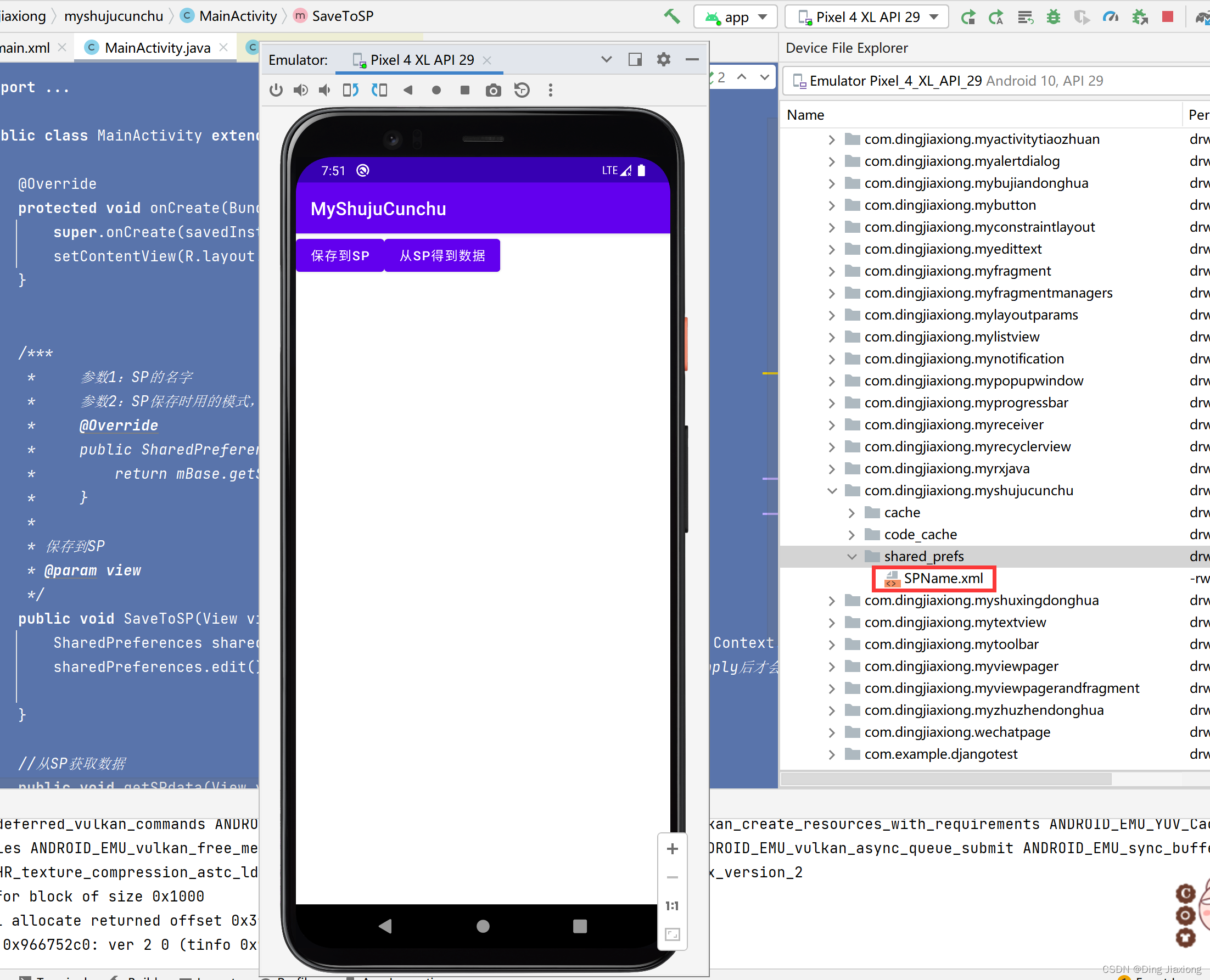Click the myshujucunchu breadcrumb item
Viewport: 1210px width, 980px height.
click(114, 16)
